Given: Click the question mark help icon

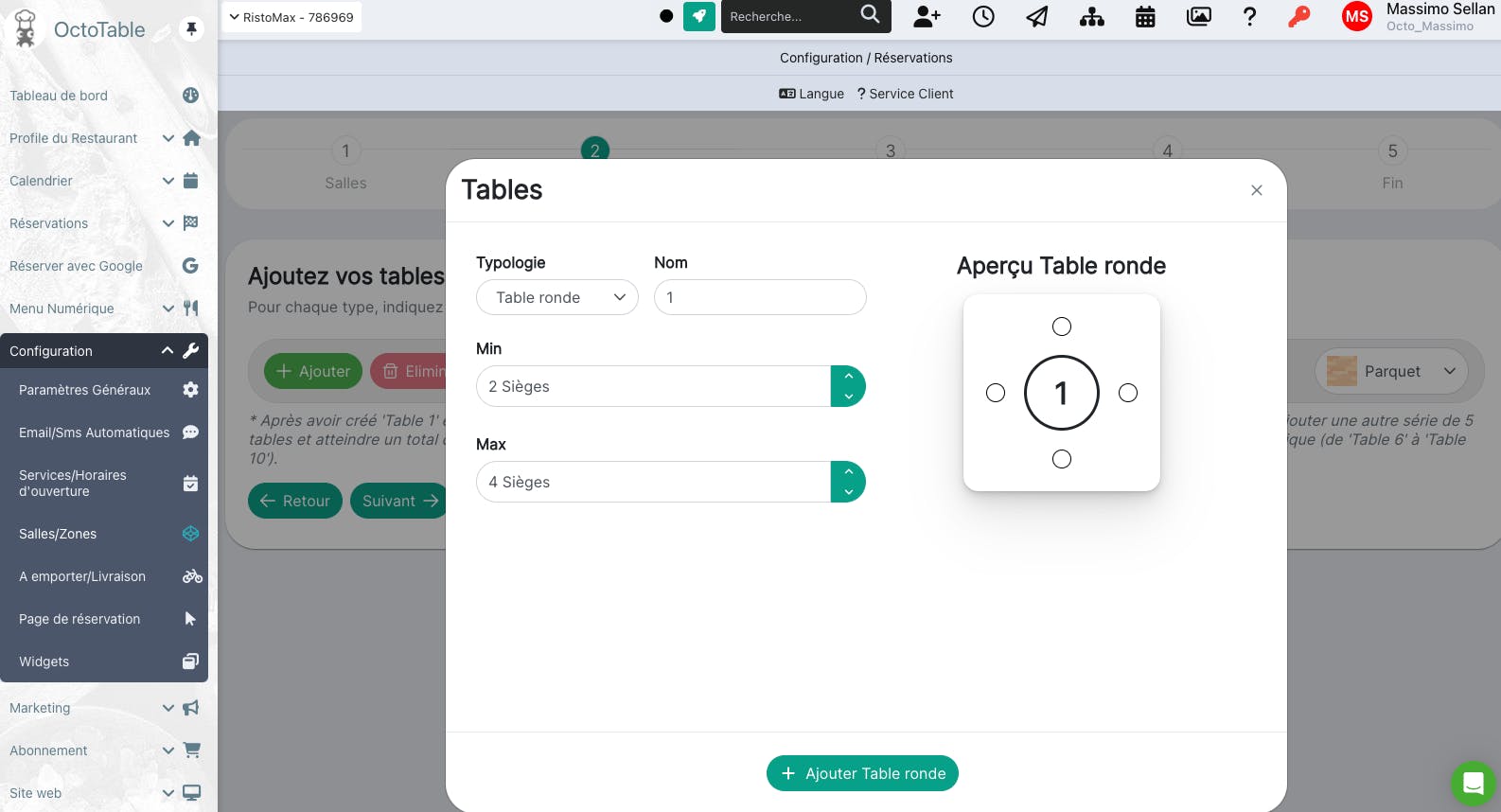Looking at the screenshot, I should click(1249, 16).
